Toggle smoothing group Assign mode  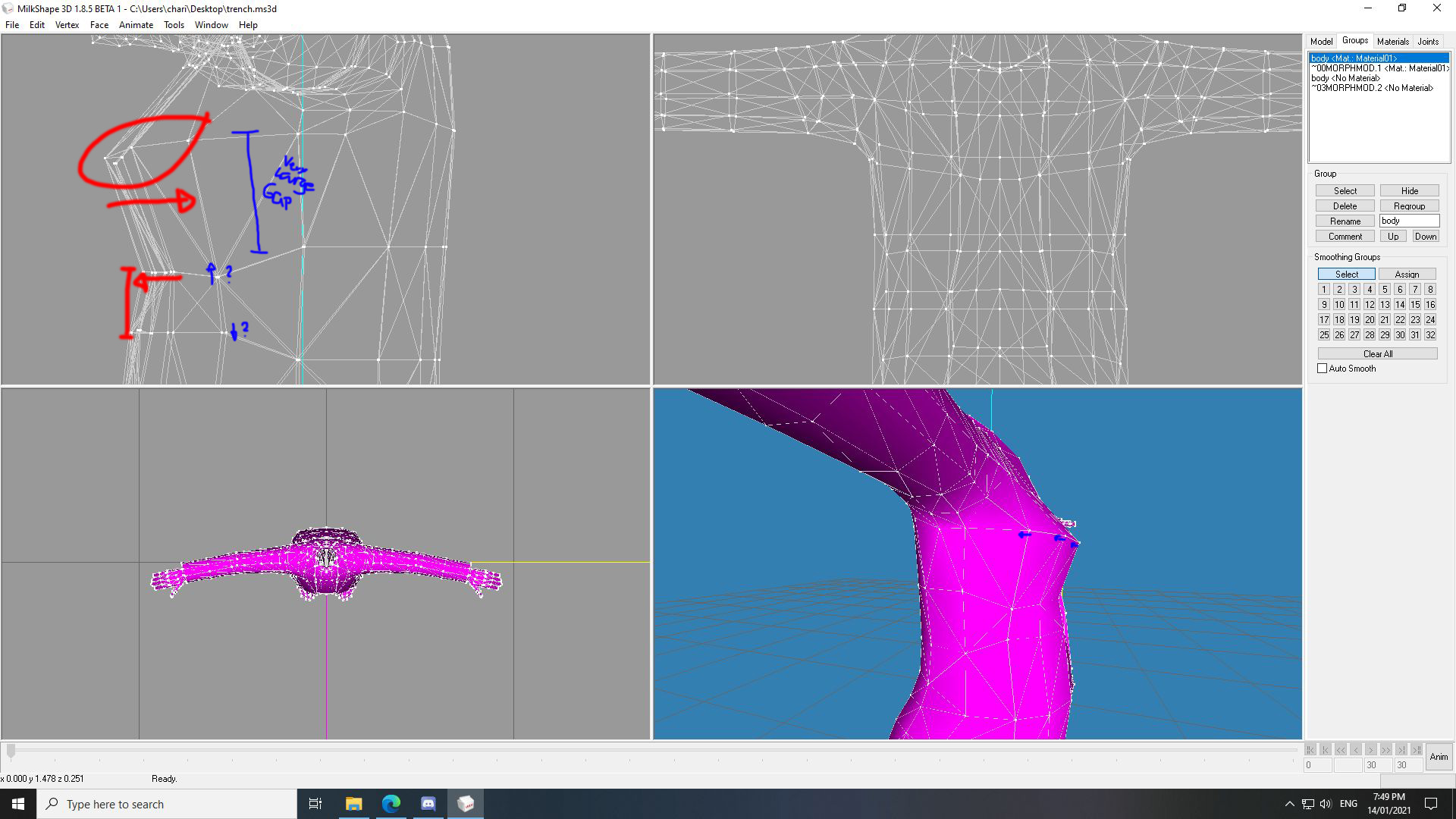click(x=1407, y=275)
